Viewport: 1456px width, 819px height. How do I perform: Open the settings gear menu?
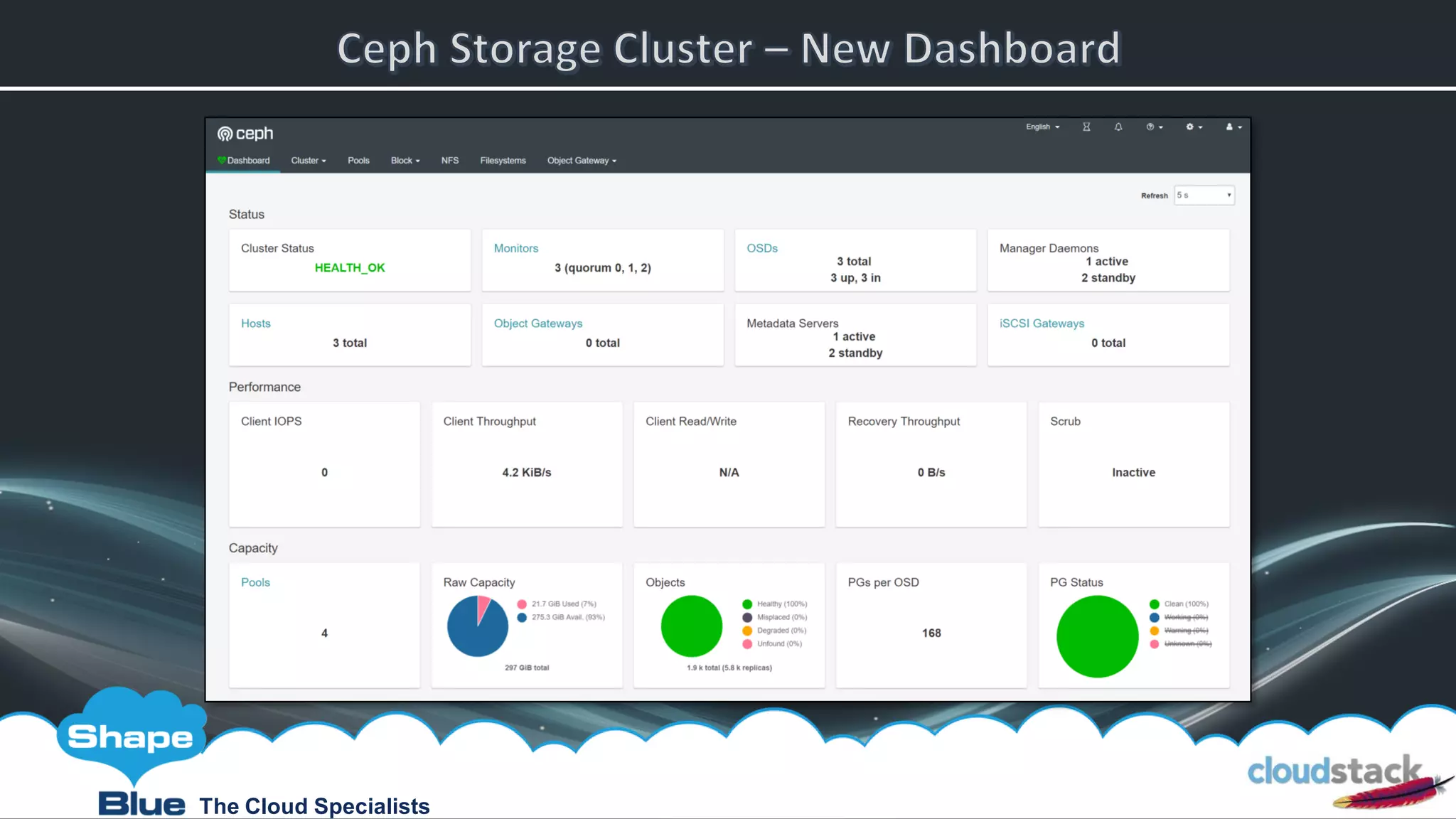[1194, 127]
